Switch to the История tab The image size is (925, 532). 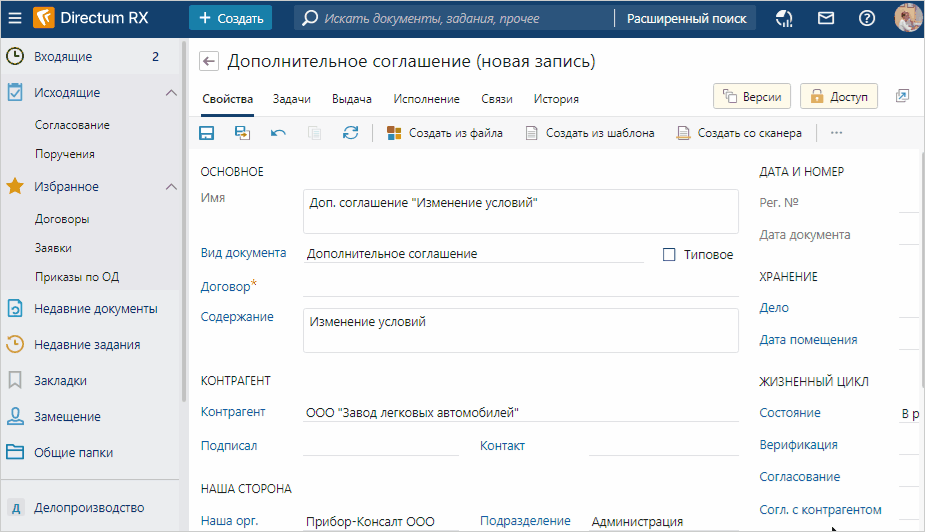[556, 99]
